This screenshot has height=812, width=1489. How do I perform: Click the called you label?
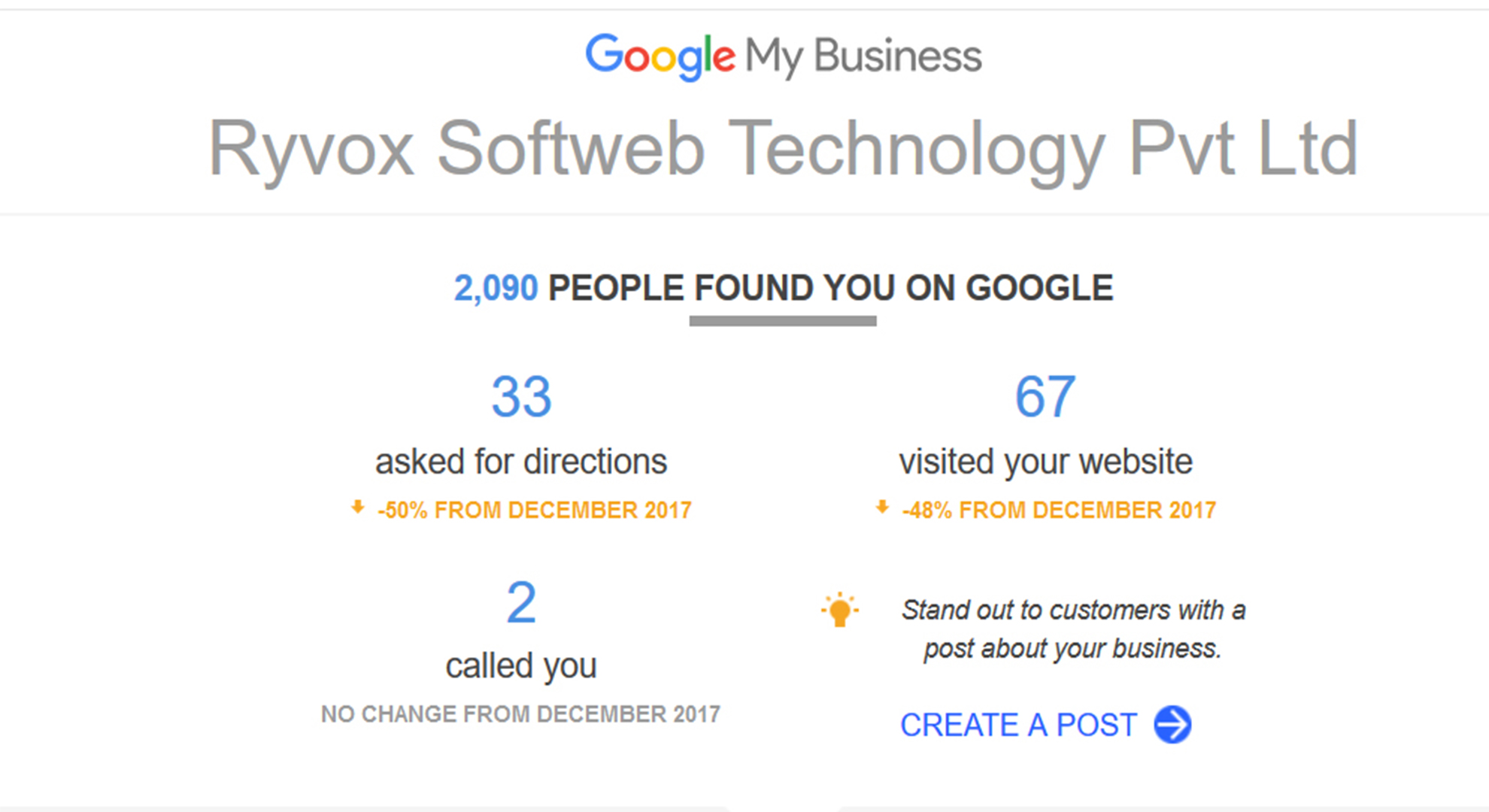tap(521, 666)
